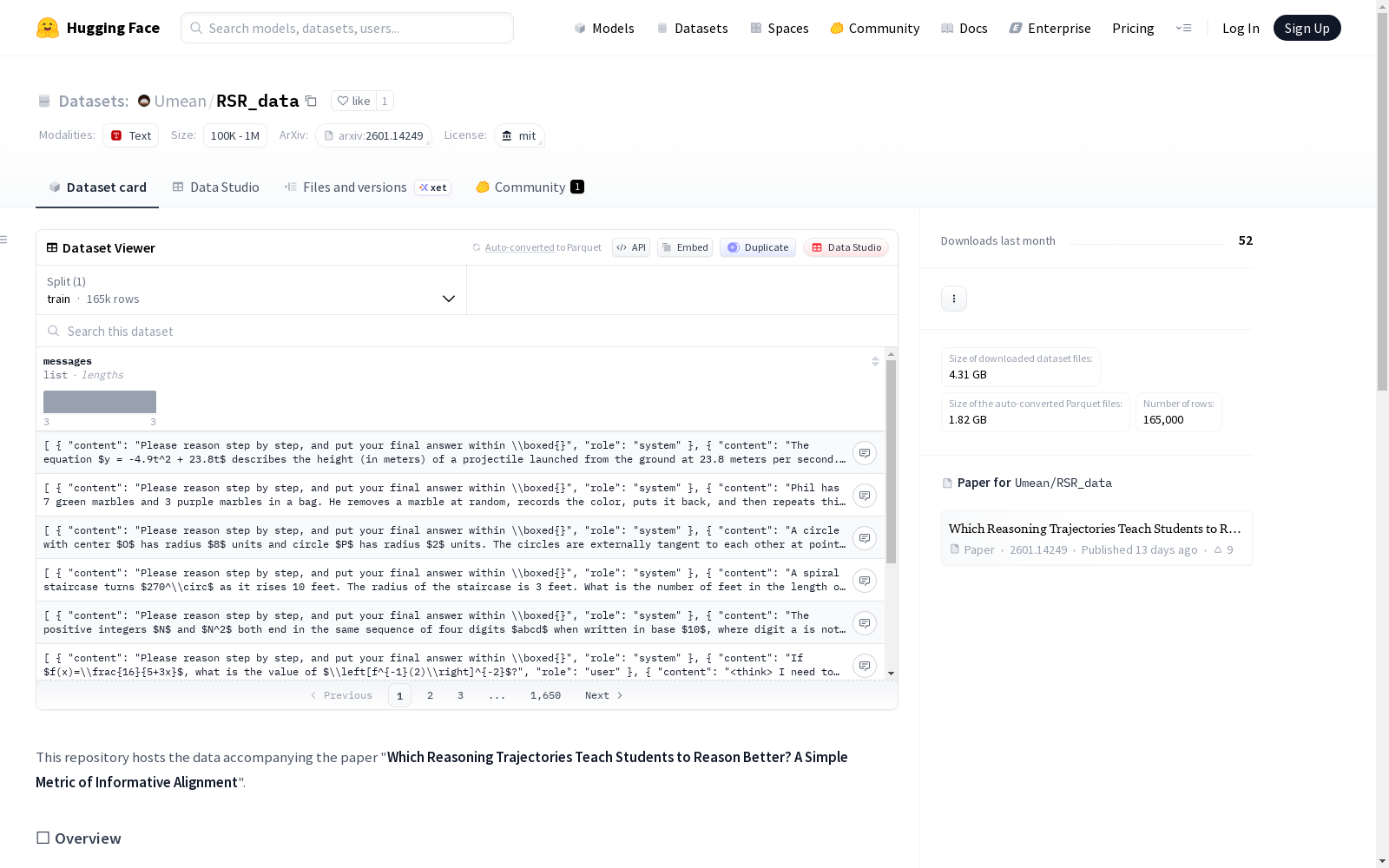Open Community in top navigation
Screen dimensions: 1389x868
[x=875, y=28]
